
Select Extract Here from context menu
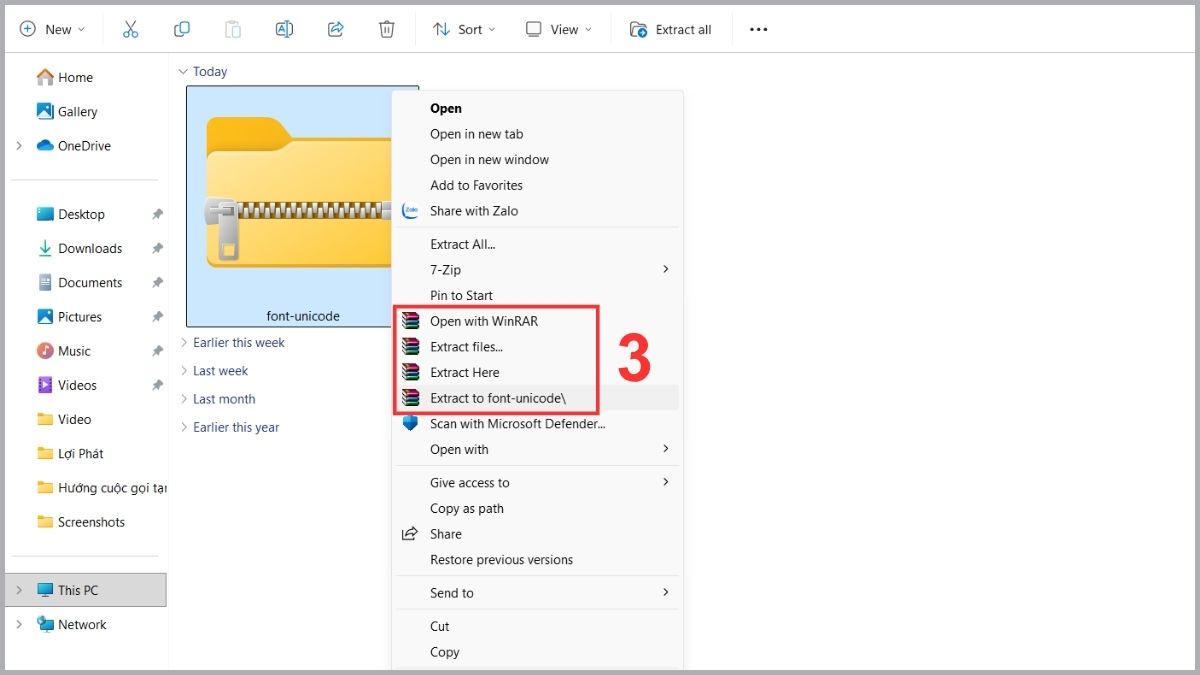464,373
